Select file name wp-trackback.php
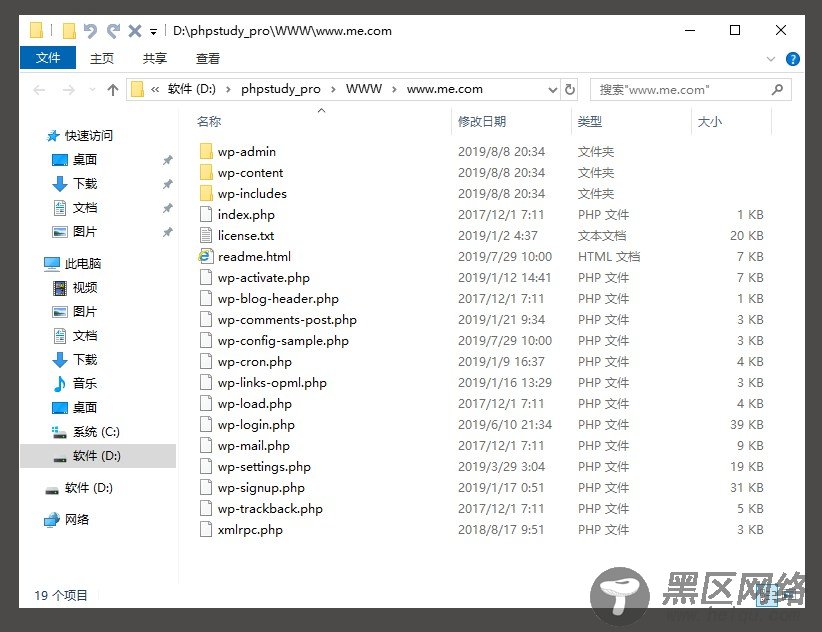The image size is (822, 632). [270, 508]
